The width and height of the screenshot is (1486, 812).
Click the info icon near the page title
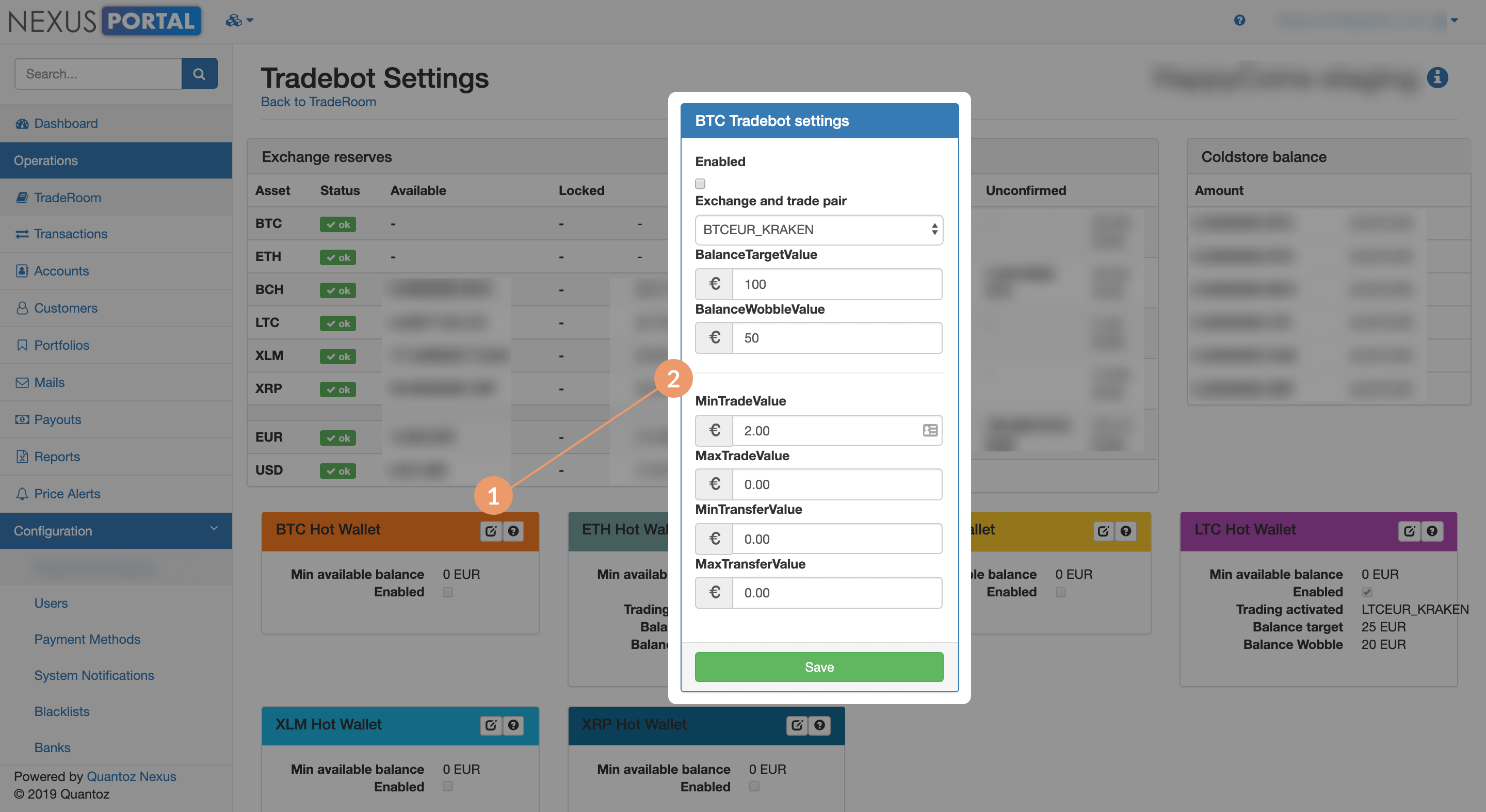click(x=1437, y=77)
